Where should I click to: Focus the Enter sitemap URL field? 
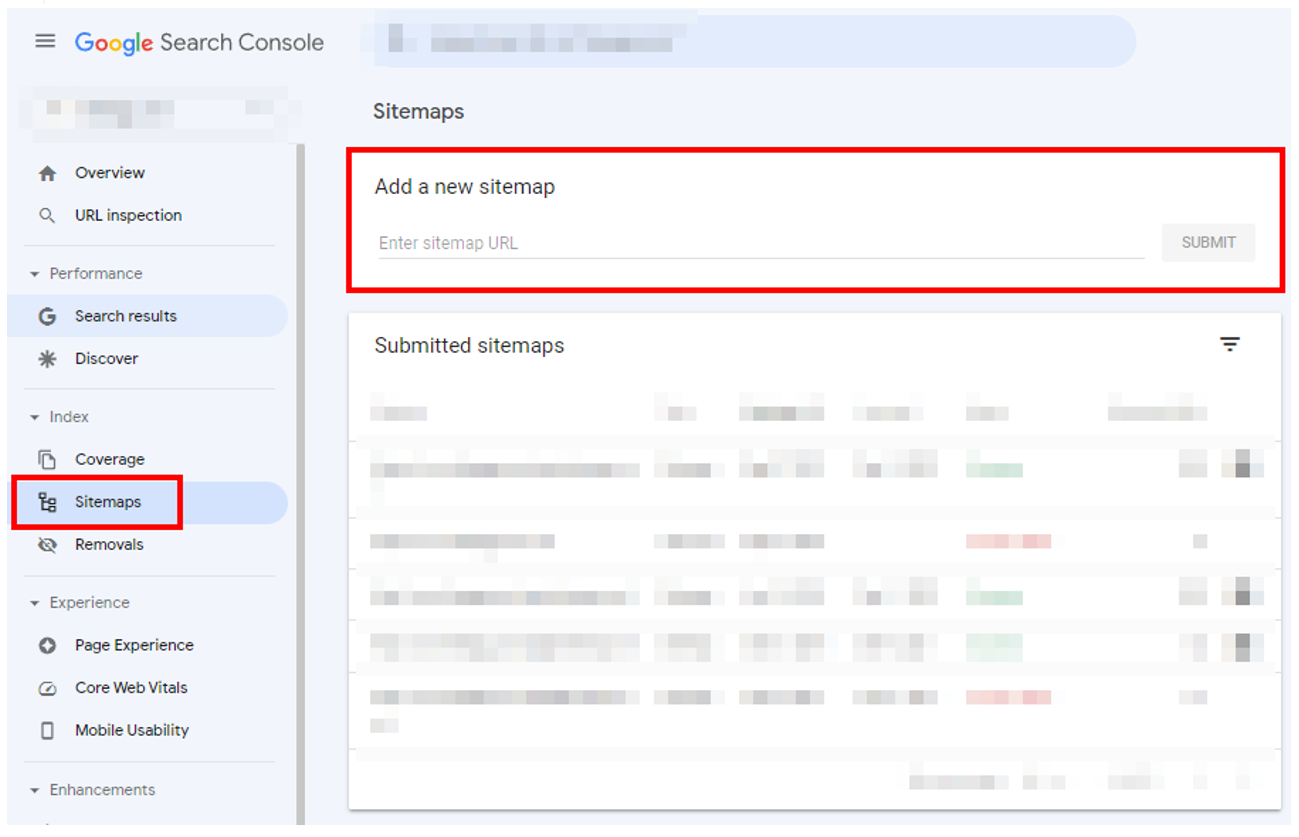pyautogui.click(x=761, y=243)
